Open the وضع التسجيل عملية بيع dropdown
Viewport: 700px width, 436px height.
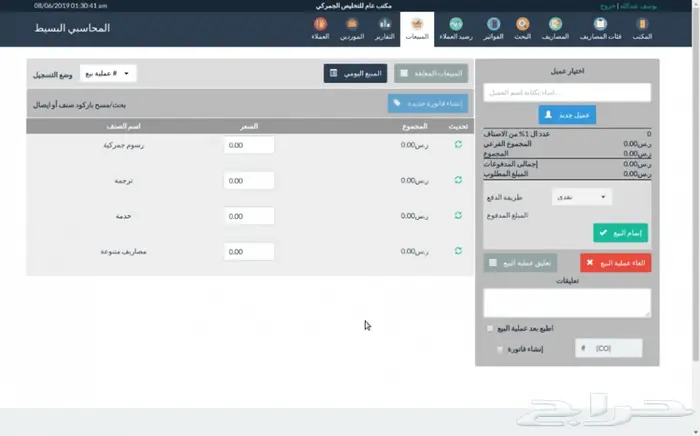[108, 74]
